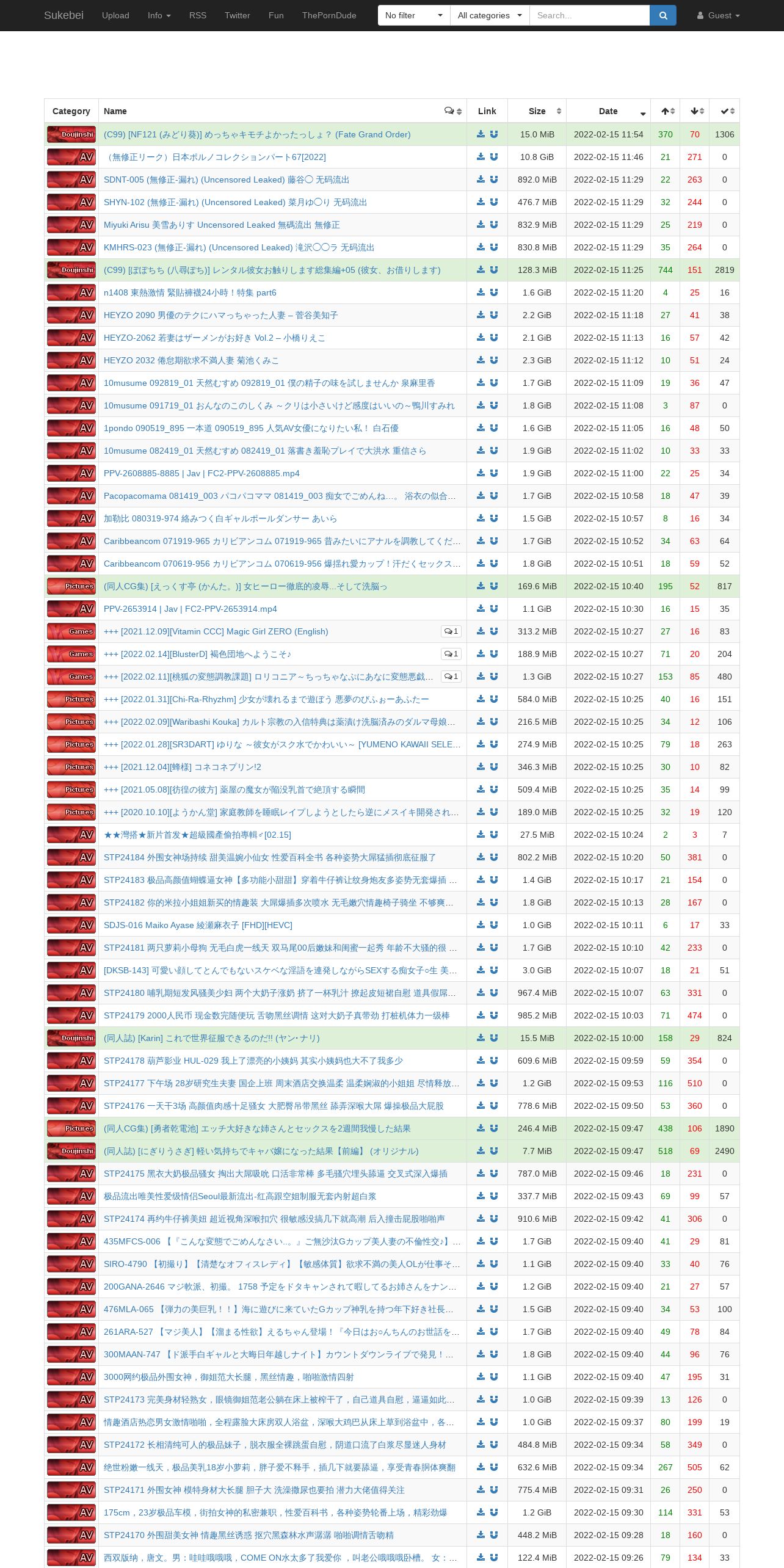Open magnet link for STP24170 row

click(494, 1535)
